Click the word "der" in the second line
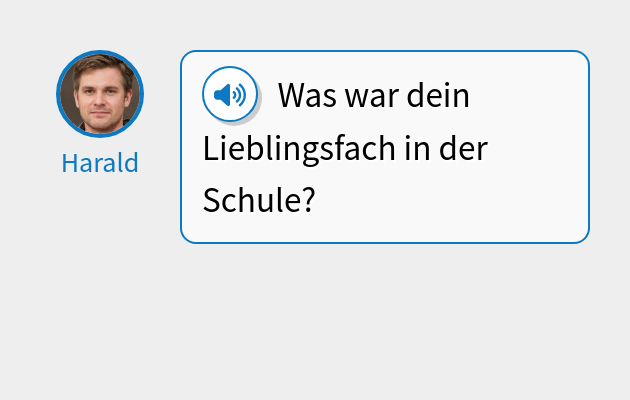The height and width of the screenshot is (400, 630). (463, 148)
